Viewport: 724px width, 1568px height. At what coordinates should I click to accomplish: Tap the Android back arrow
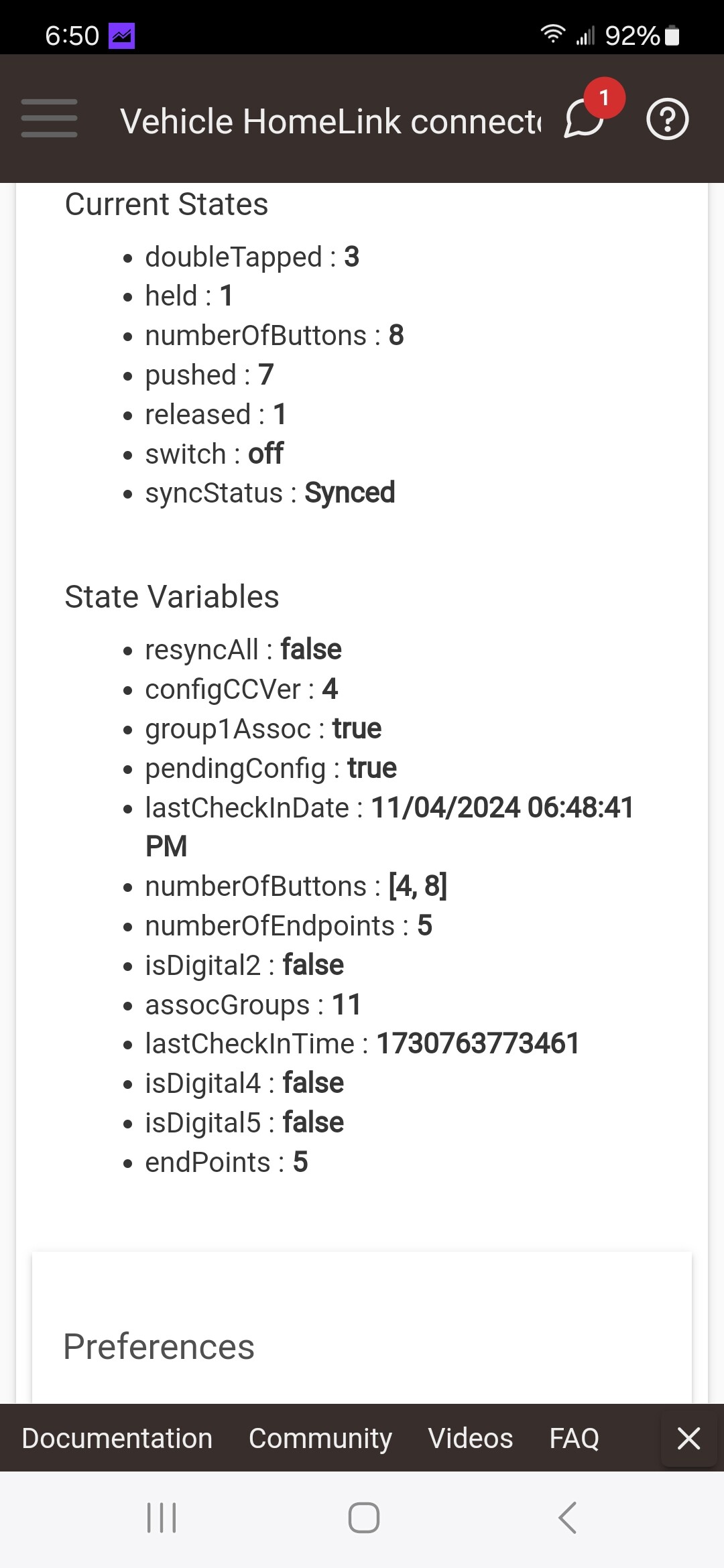567,1518
